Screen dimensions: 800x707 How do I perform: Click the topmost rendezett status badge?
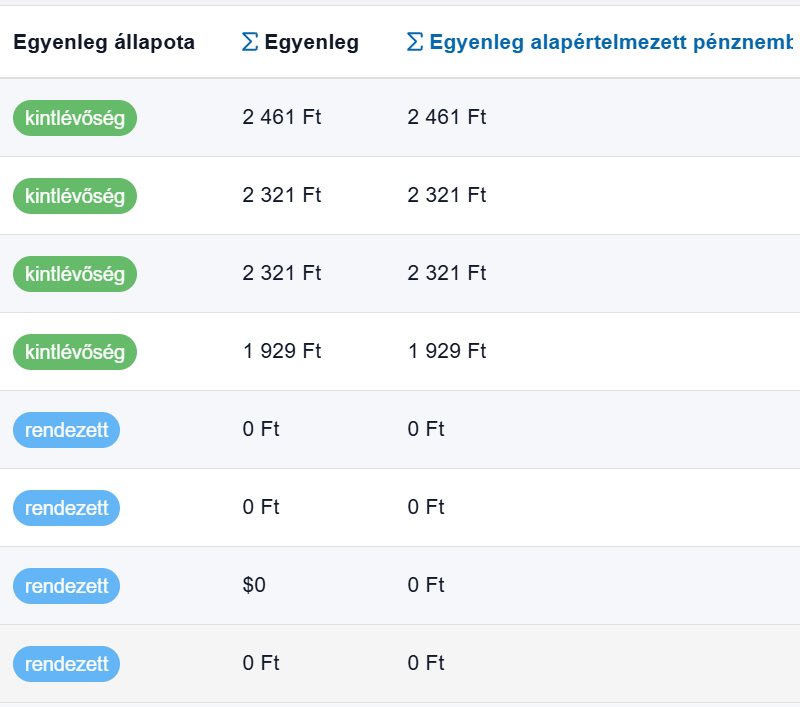coord(66,429)
